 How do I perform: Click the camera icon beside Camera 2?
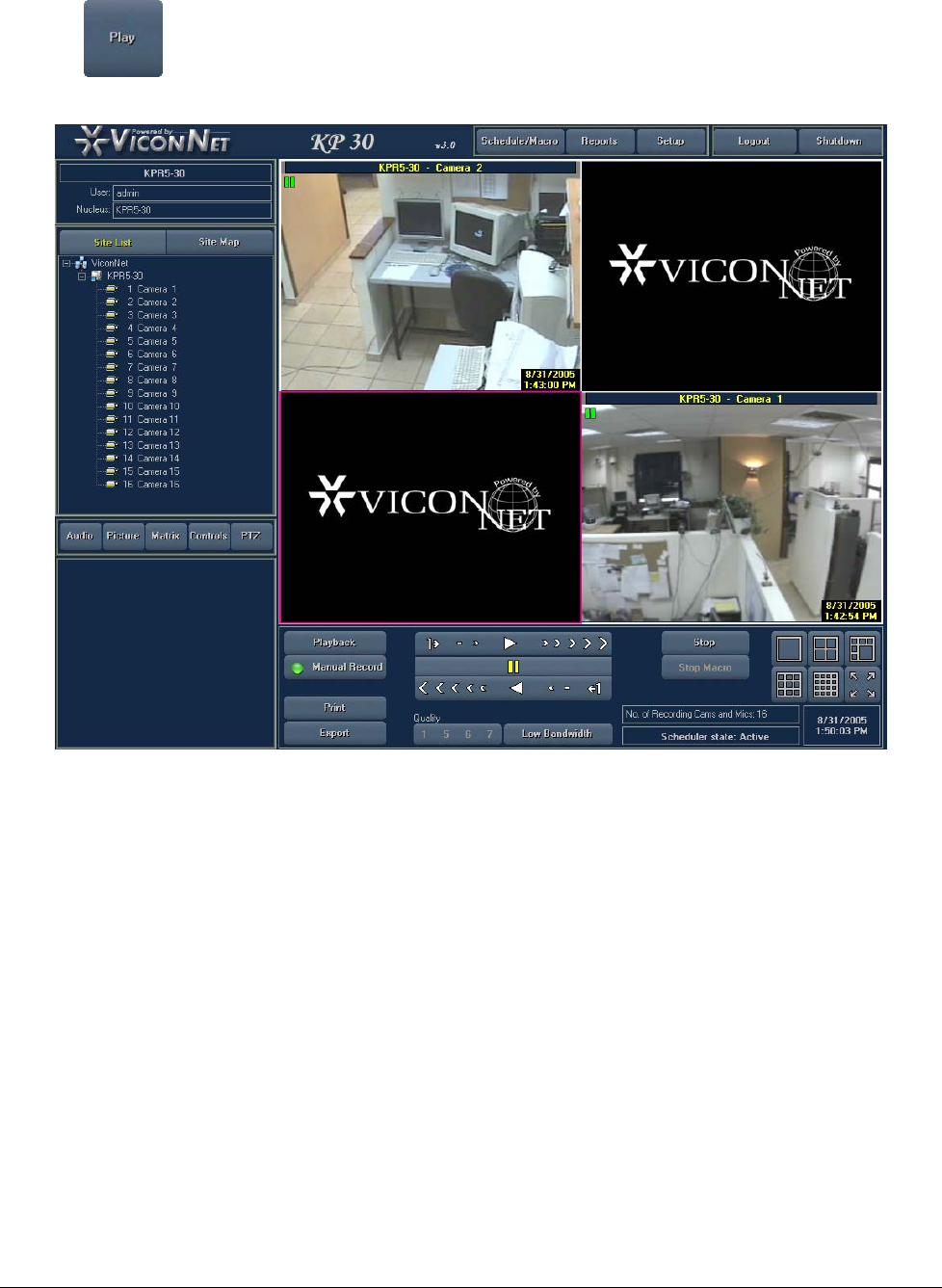pos(112,302)
